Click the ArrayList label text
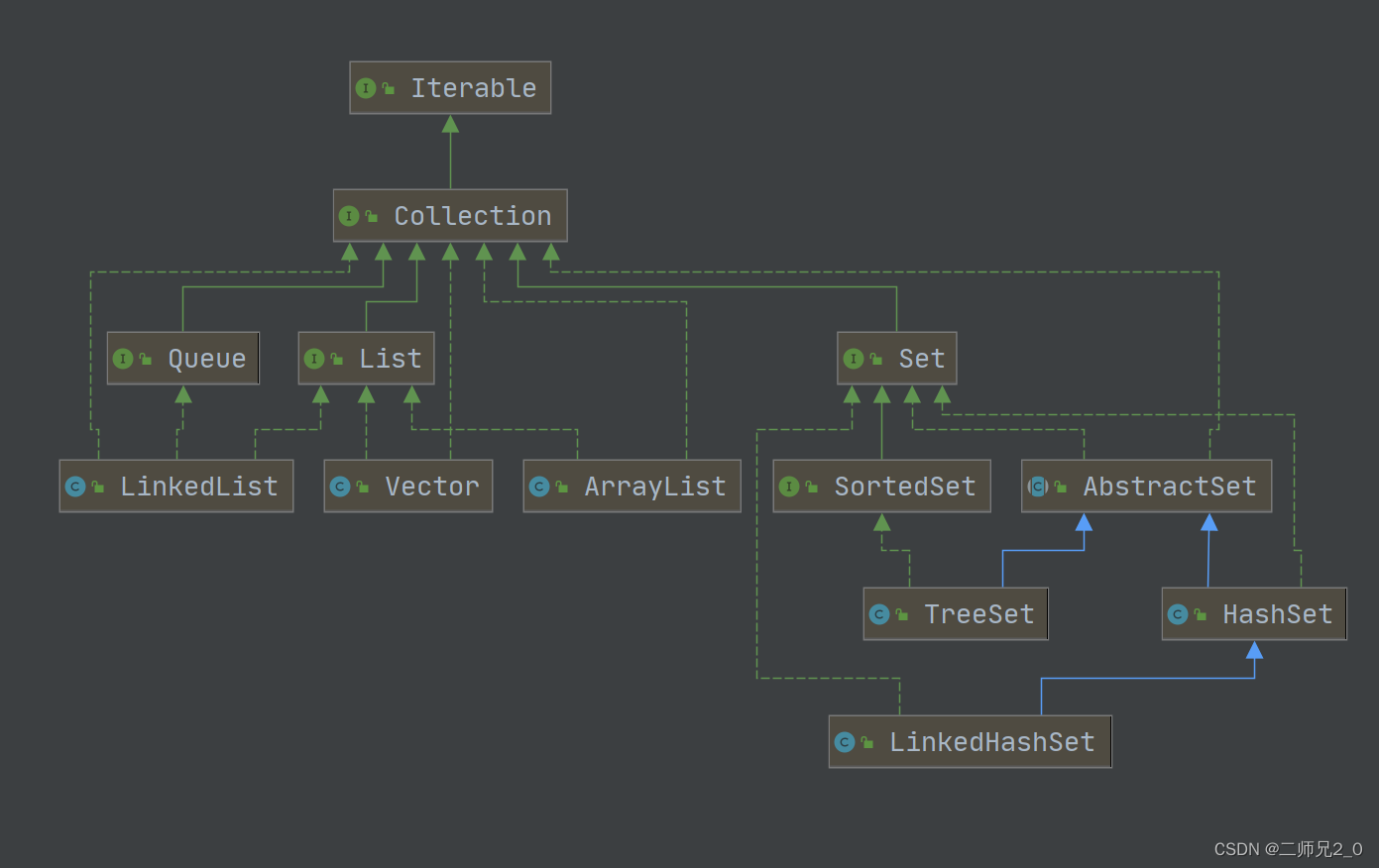 click(655, 487)
